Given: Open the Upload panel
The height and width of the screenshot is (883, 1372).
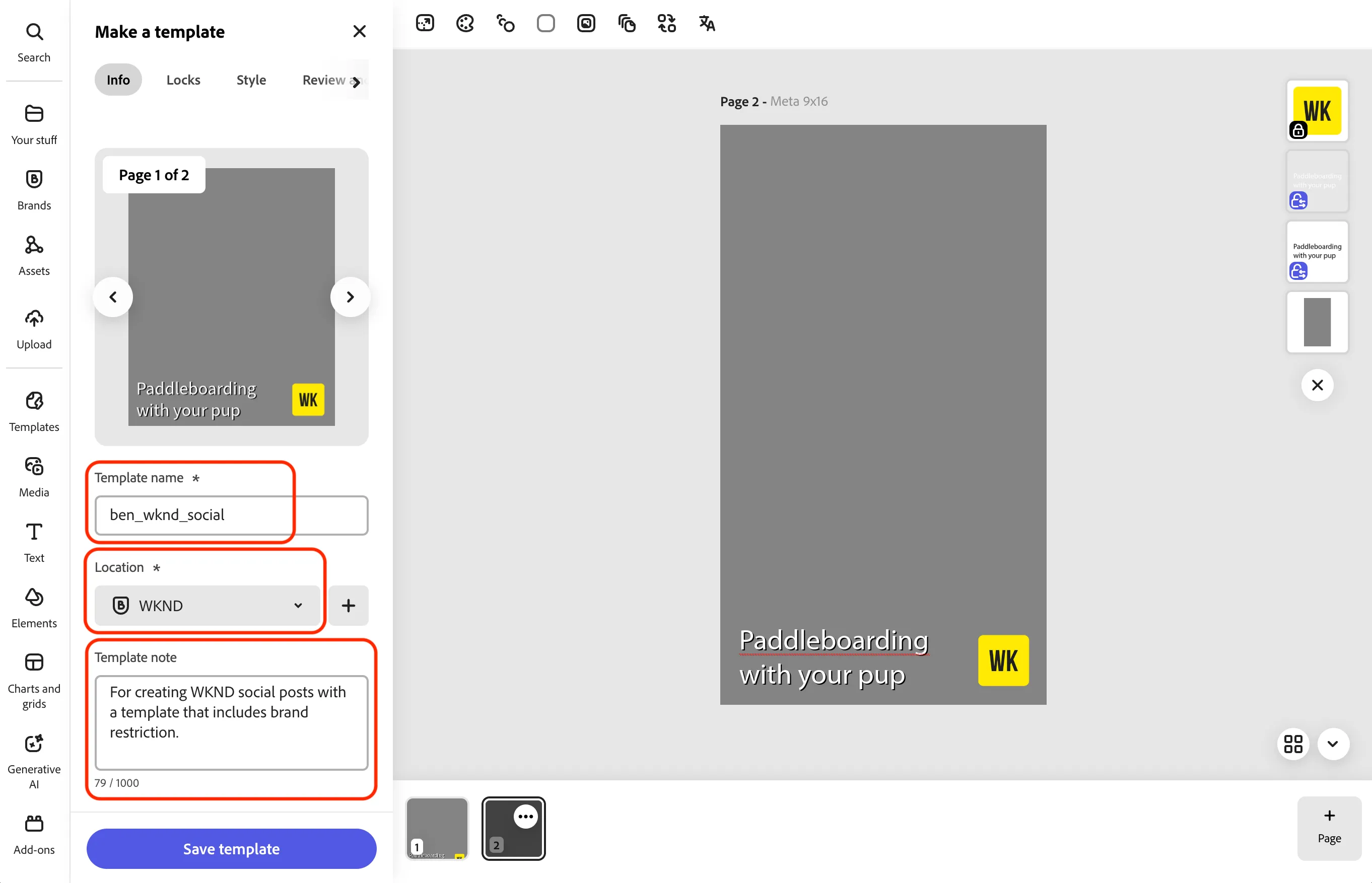Looking at the screenshot, I should 34,329.
